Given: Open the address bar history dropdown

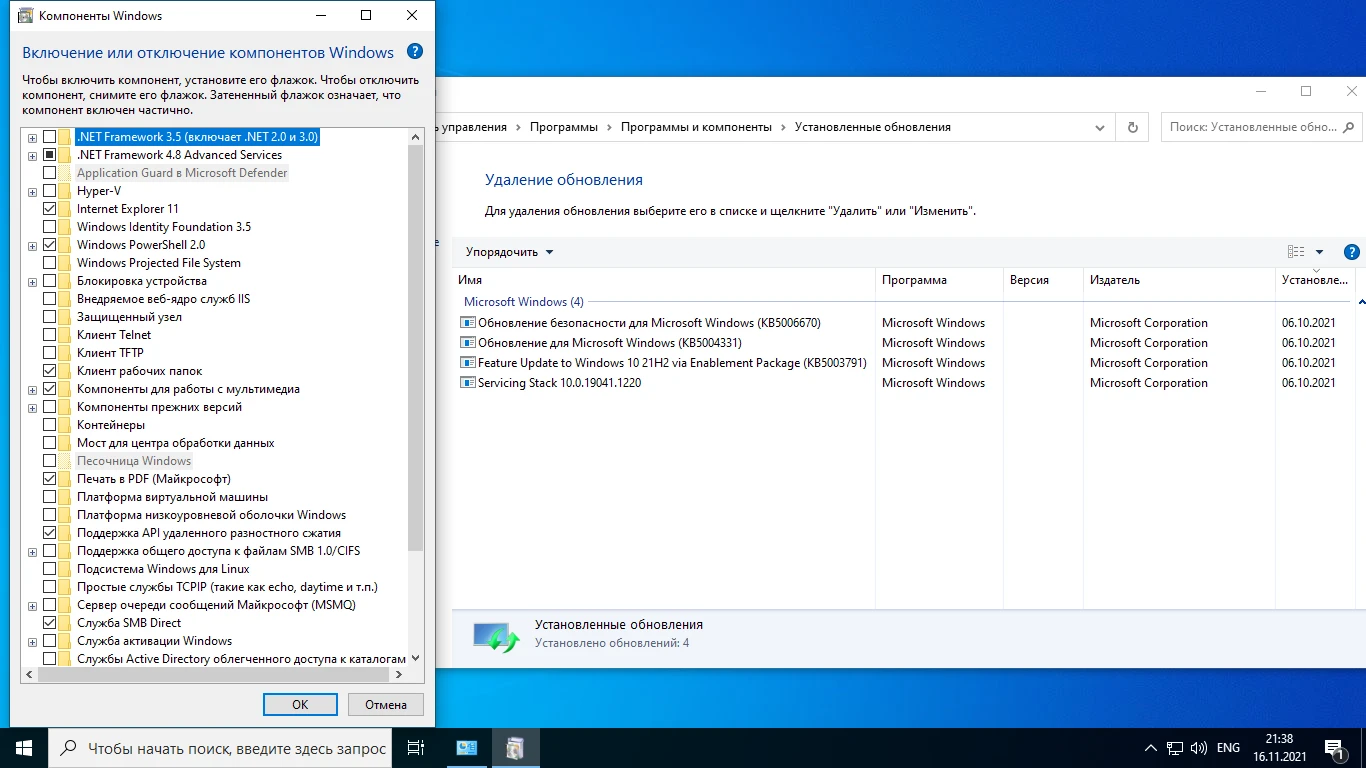Looking at the screenshot, I should pos(1100,127).
